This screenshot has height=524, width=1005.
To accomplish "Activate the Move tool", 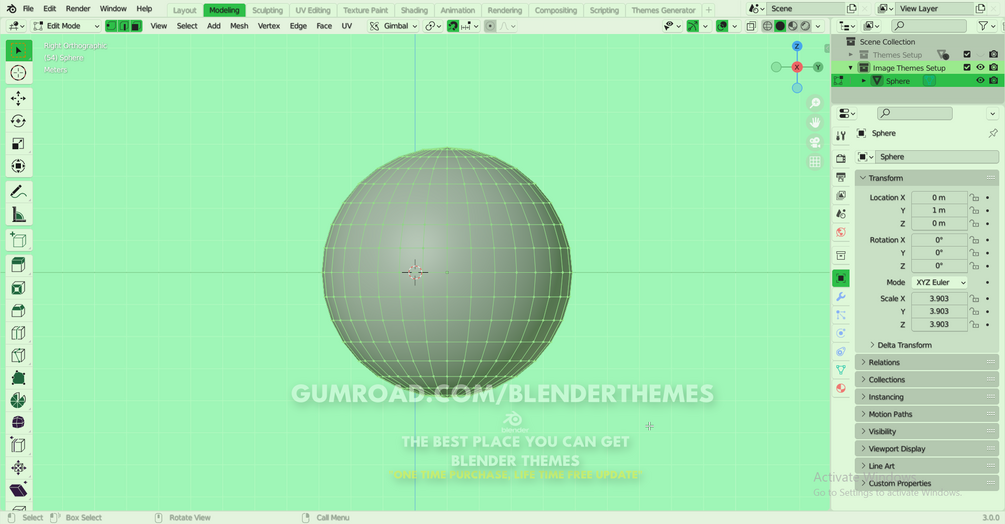I will tap(19, 98).
